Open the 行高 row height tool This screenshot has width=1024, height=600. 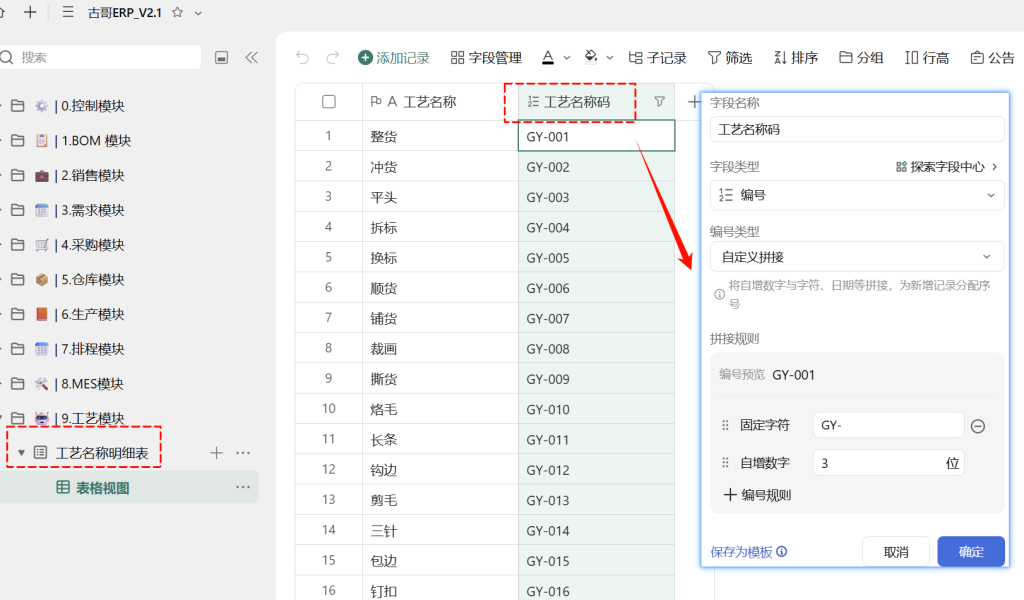[x=927, y=58]
